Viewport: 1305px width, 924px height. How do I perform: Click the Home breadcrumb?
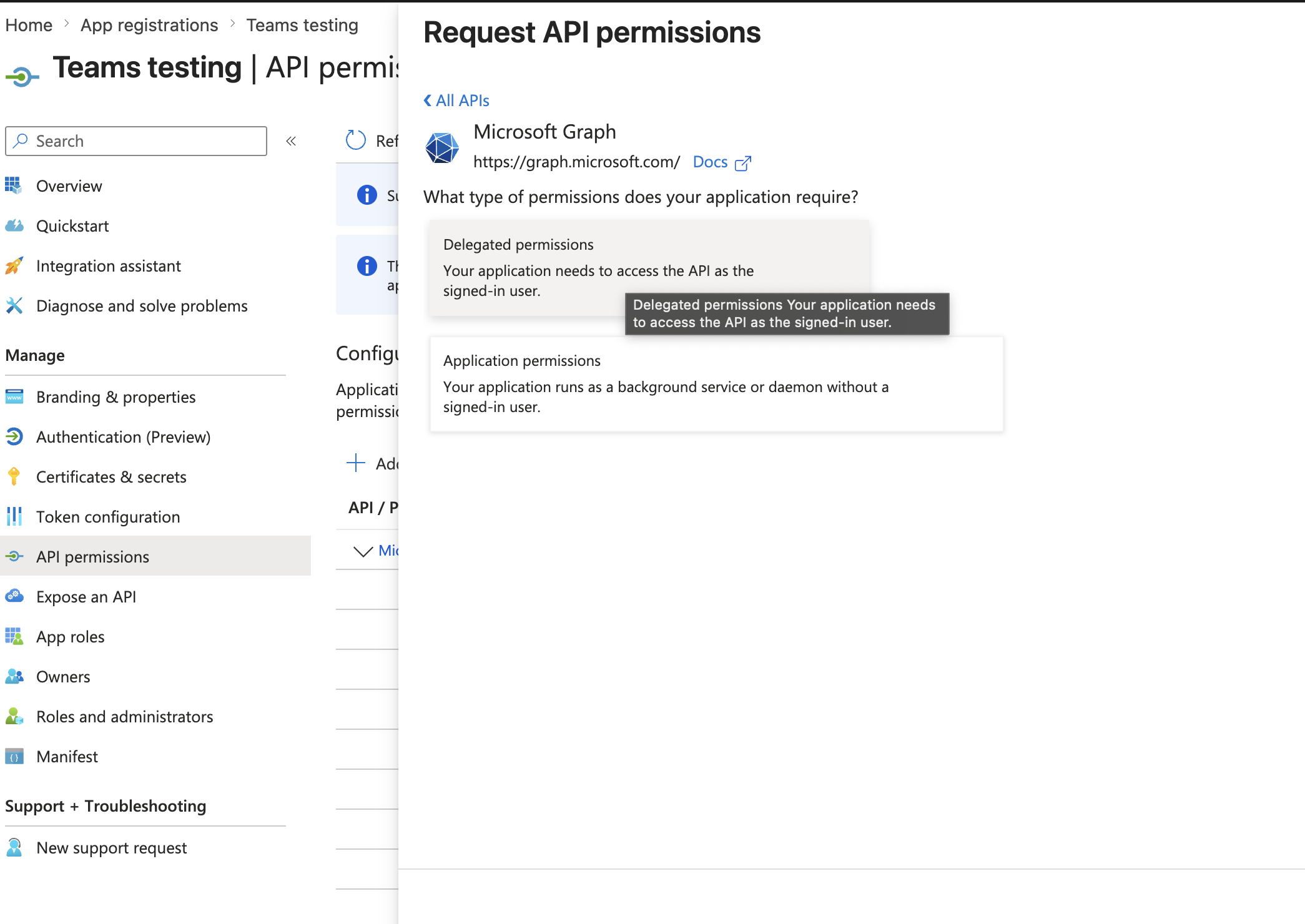pyautogui.click(x=29, y=25)
